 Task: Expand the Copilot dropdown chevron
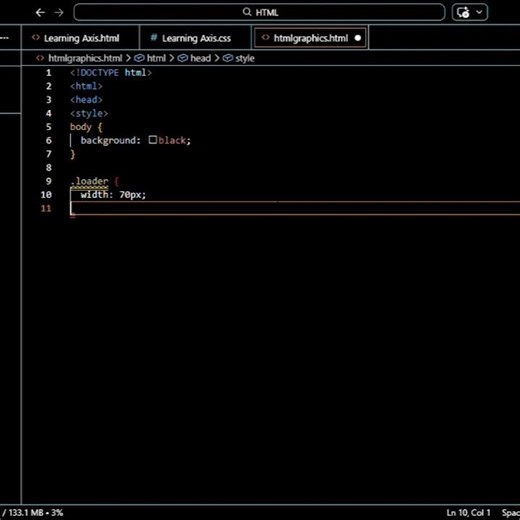(x=479, y=12)
